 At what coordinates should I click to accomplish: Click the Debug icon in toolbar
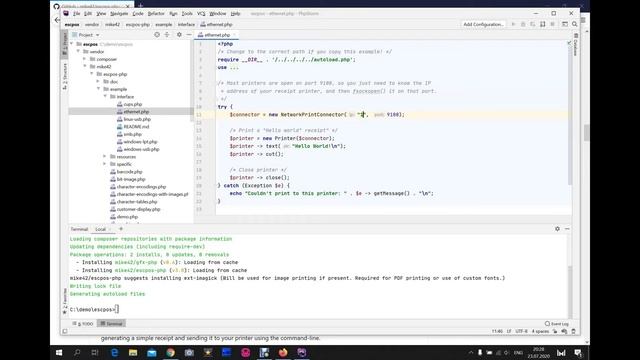point(523,24)
